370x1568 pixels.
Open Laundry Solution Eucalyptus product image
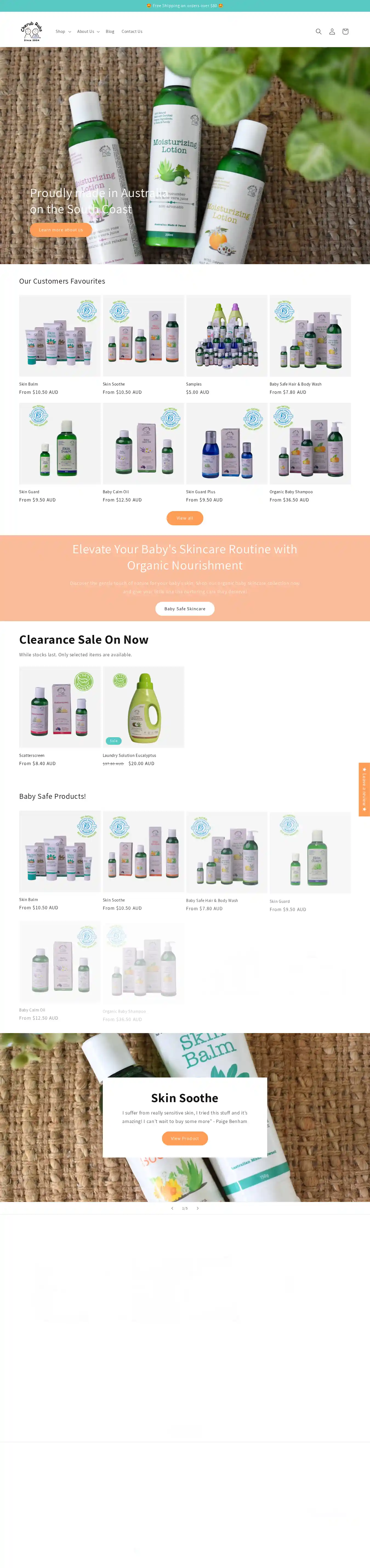[x=144, y=707]
